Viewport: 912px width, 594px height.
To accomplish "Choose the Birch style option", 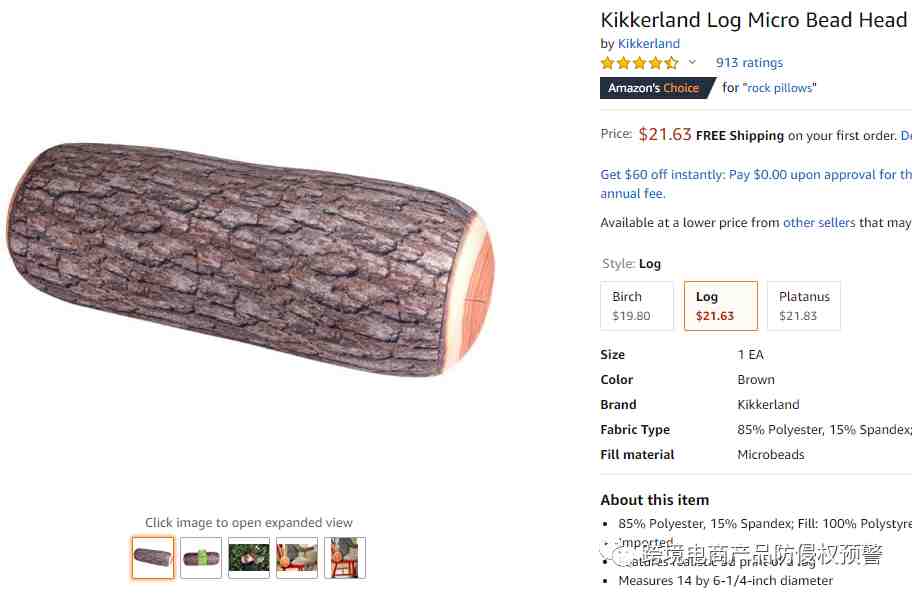I will point(637,306).
